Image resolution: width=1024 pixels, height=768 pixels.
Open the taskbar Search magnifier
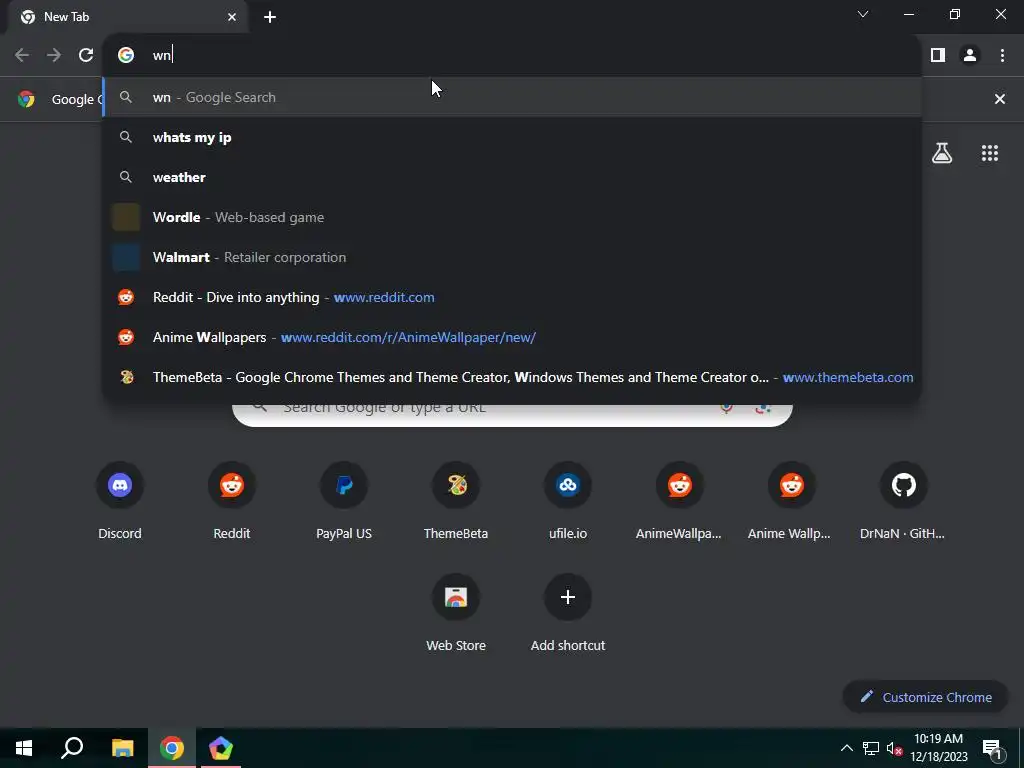[x=72, y=748]
